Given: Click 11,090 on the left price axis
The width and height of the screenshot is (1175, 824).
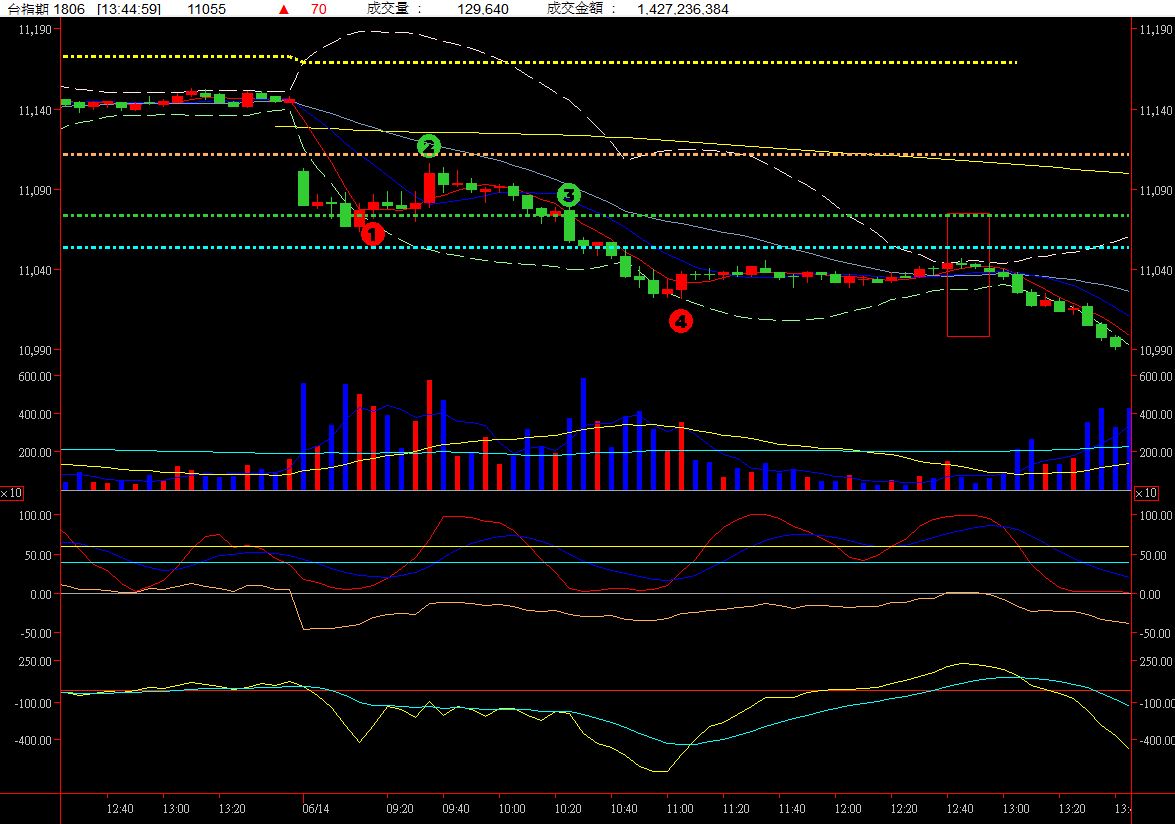Looking at the screenshot, I should click(35, 190).
